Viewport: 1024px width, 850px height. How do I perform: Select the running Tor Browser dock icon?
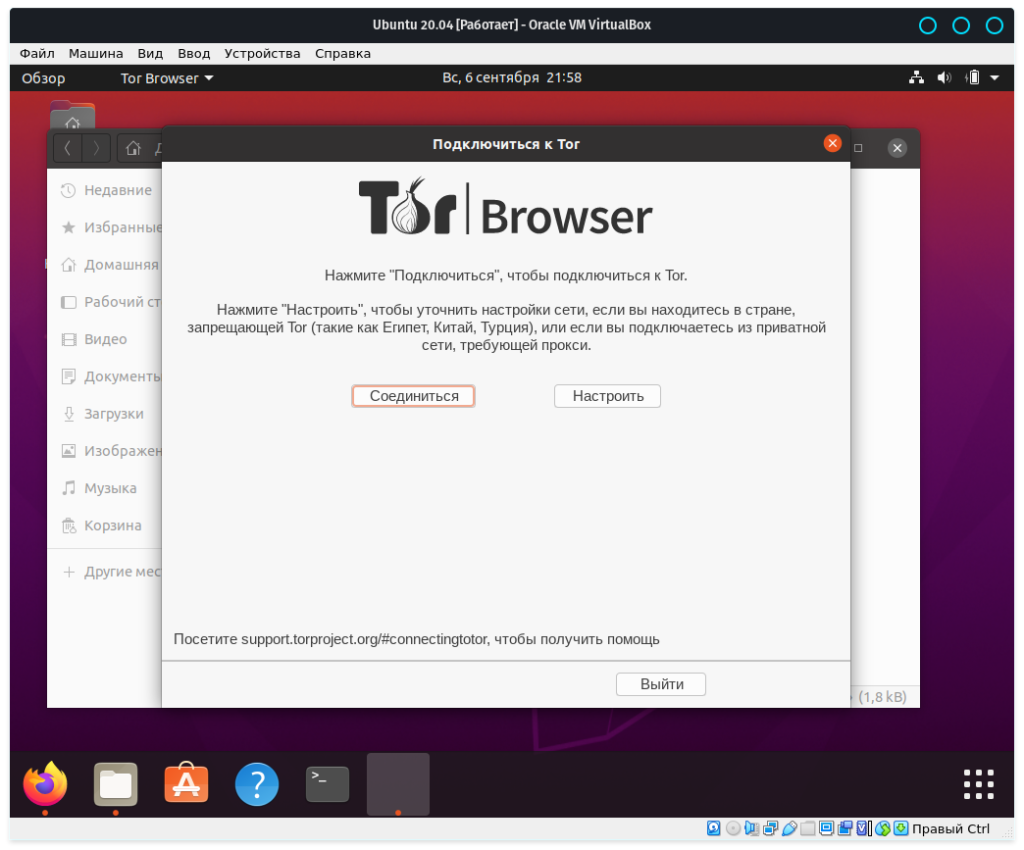point(398,784)
